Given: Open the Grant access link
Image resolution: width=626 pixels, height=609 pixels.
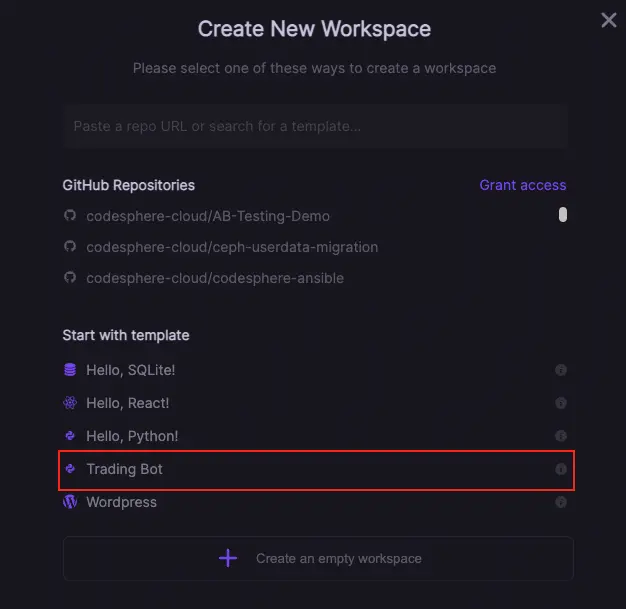Looking at the screenshot, I should 522,185.
